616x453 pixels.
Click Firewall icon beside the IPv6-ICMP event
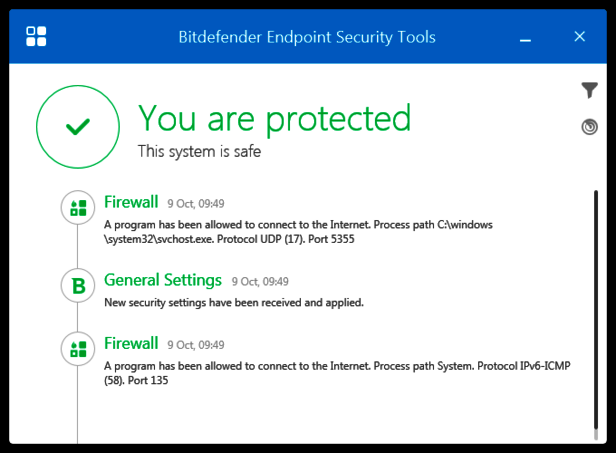pos(77,350)
